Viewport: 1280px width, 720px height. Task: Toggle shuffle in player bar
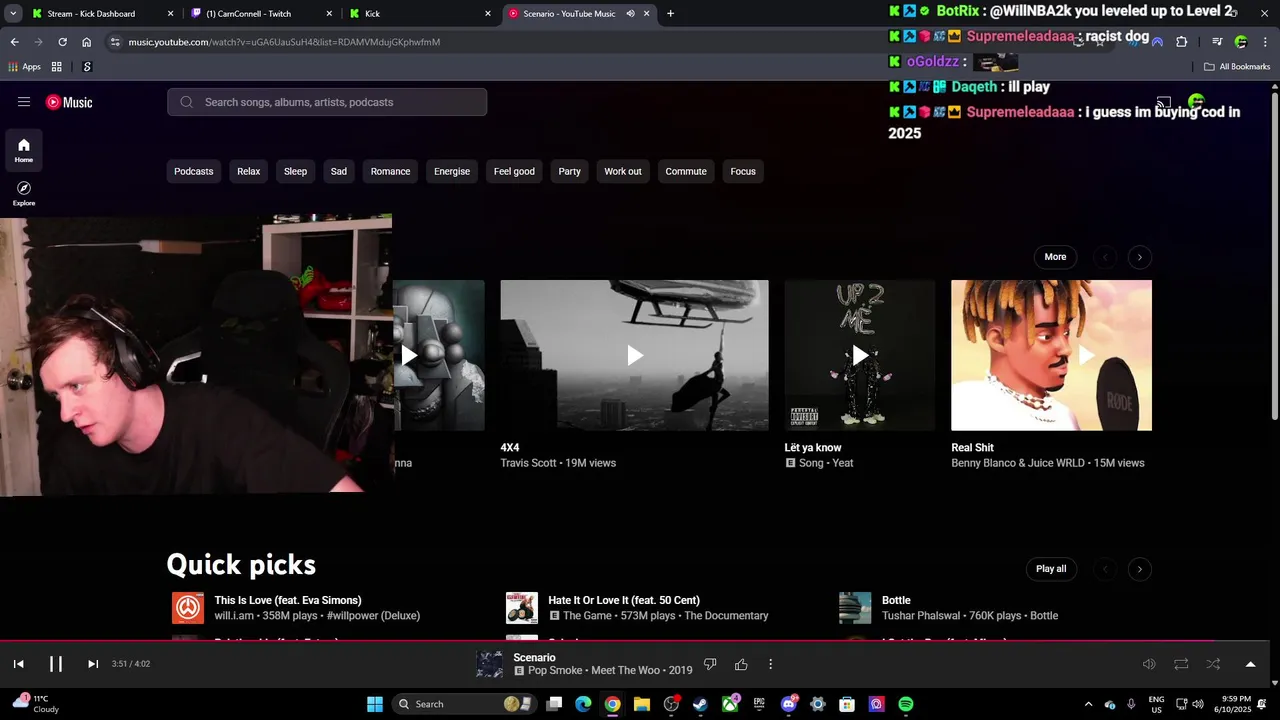[1213, 664]
